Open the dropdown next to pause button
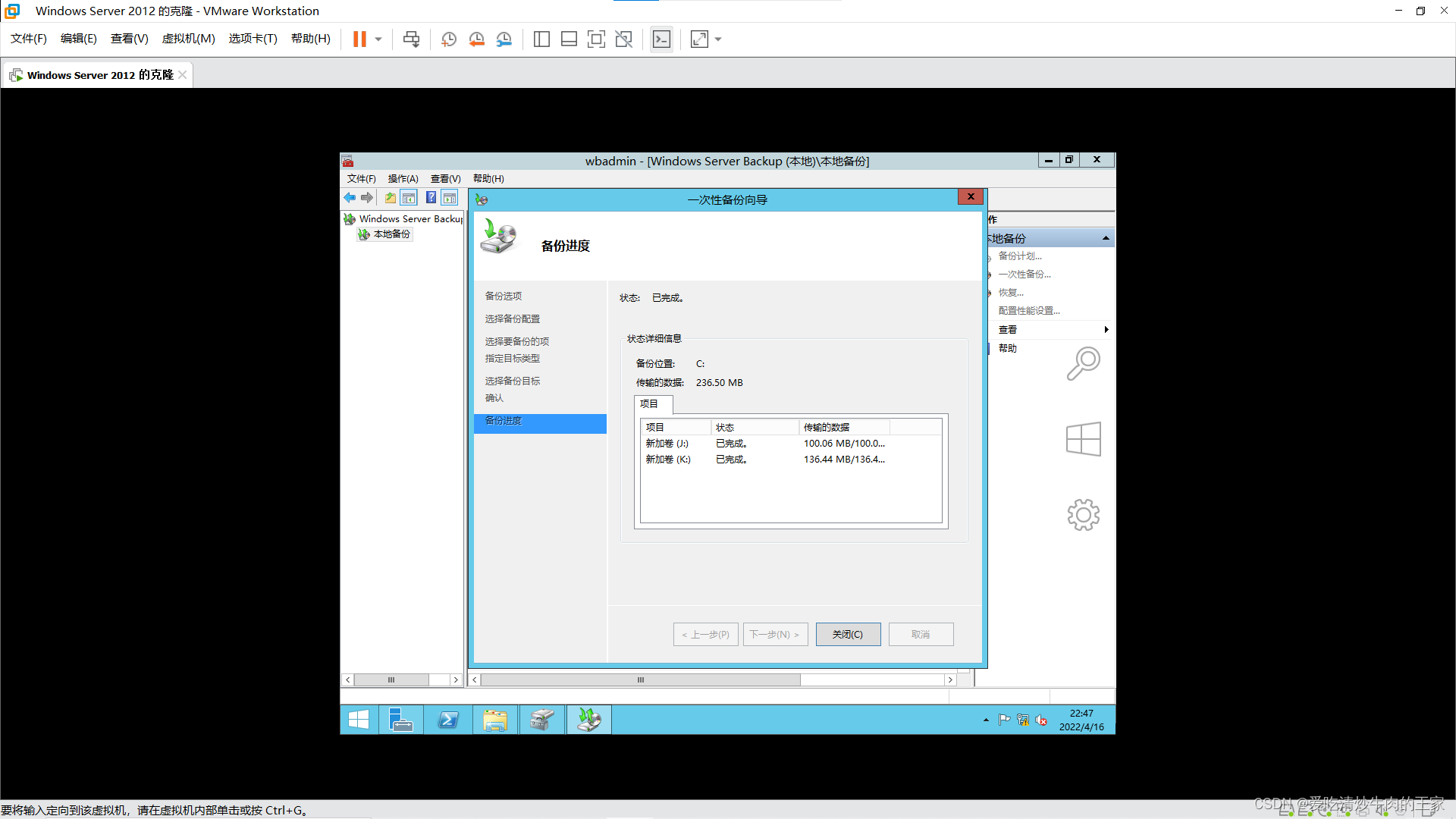 point(378,39)
